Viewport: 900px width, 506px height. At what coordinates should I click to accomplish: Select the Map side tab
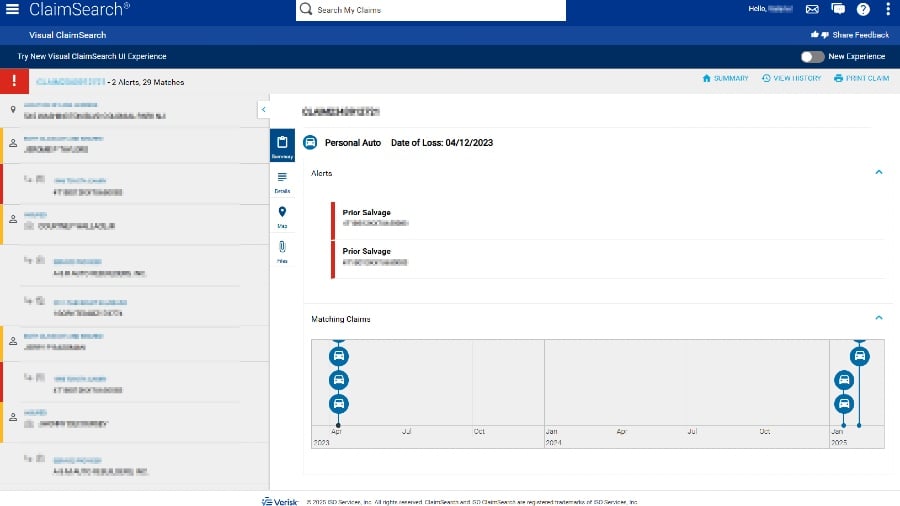click(x=282, y=217)
